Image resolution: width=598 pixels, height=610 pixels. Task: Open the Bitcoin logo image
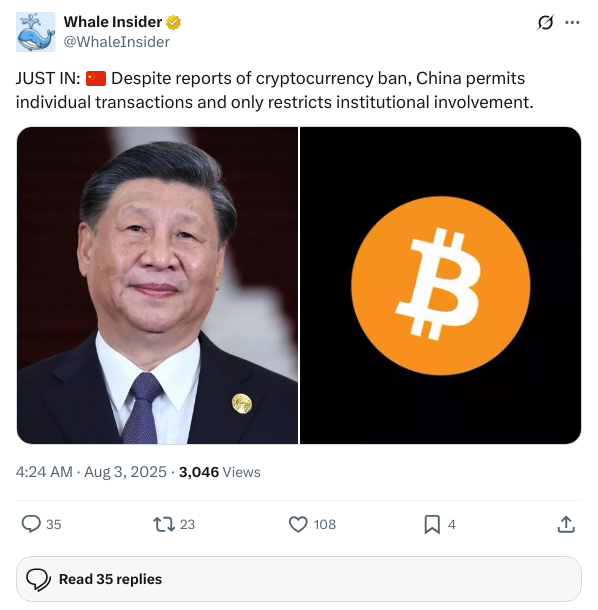[x=440, y=285]
